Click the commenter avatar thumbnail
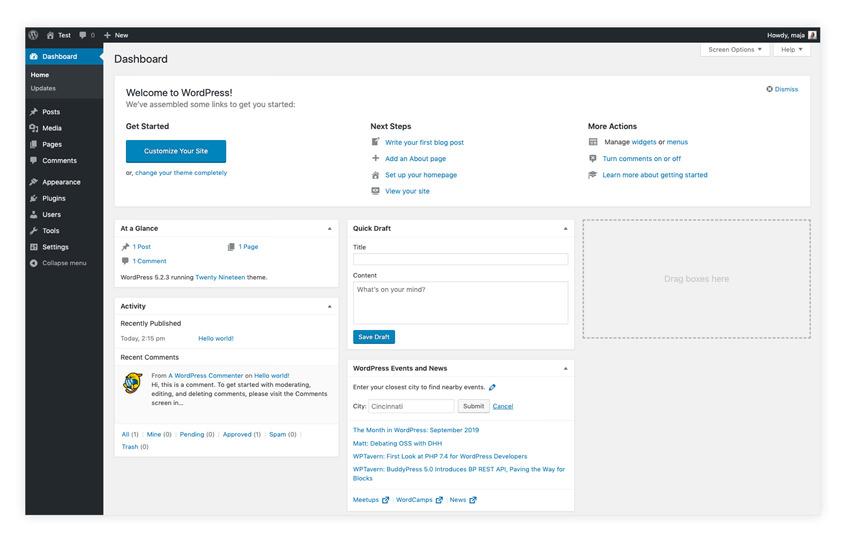Image resolution: width=845 pixels, height=545 pixels. (133, 383)
